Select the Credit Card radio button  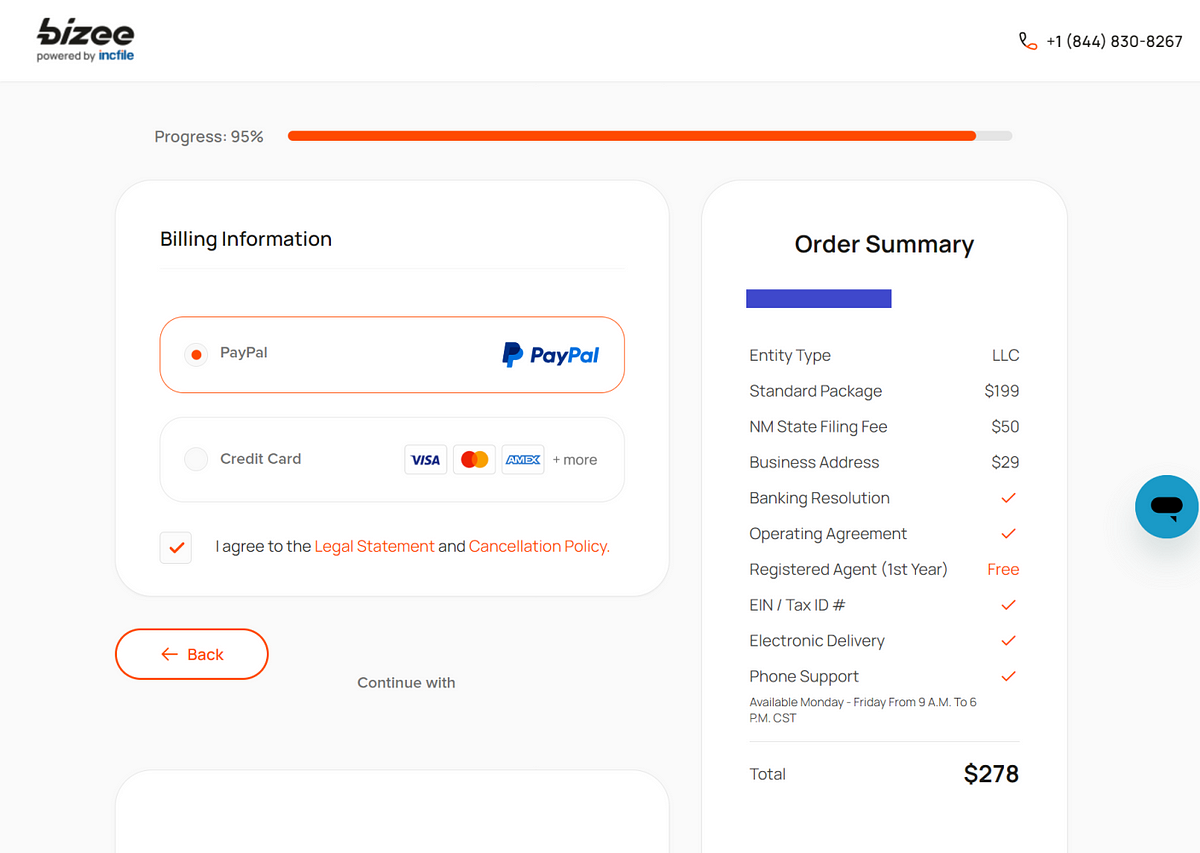point(196,459)
